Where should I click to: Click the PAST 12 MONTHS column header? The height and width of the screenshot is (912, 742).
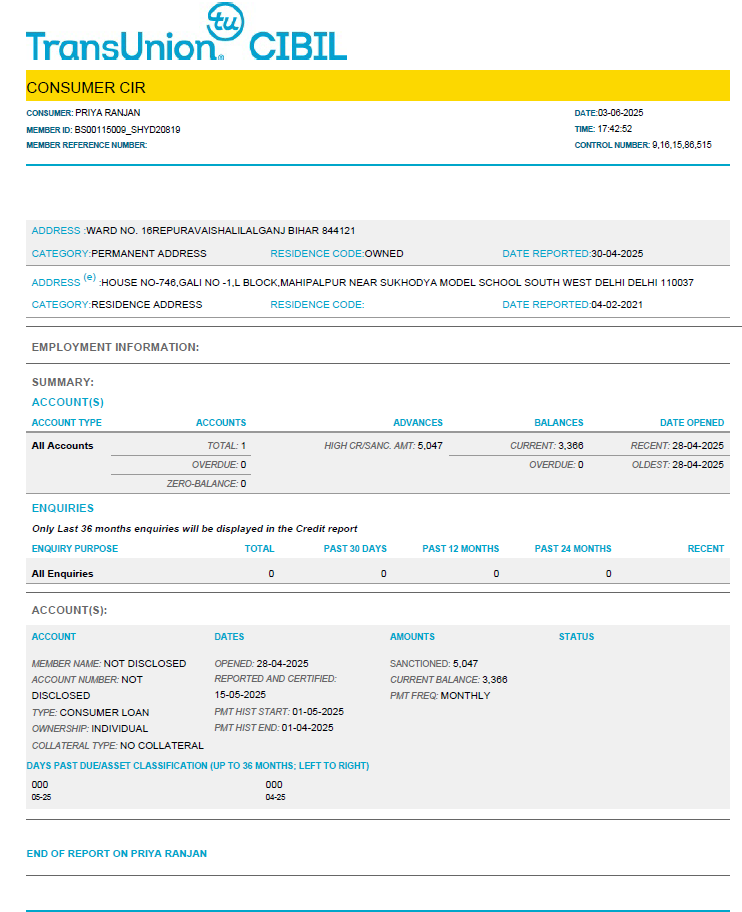[x=461, y=549]
